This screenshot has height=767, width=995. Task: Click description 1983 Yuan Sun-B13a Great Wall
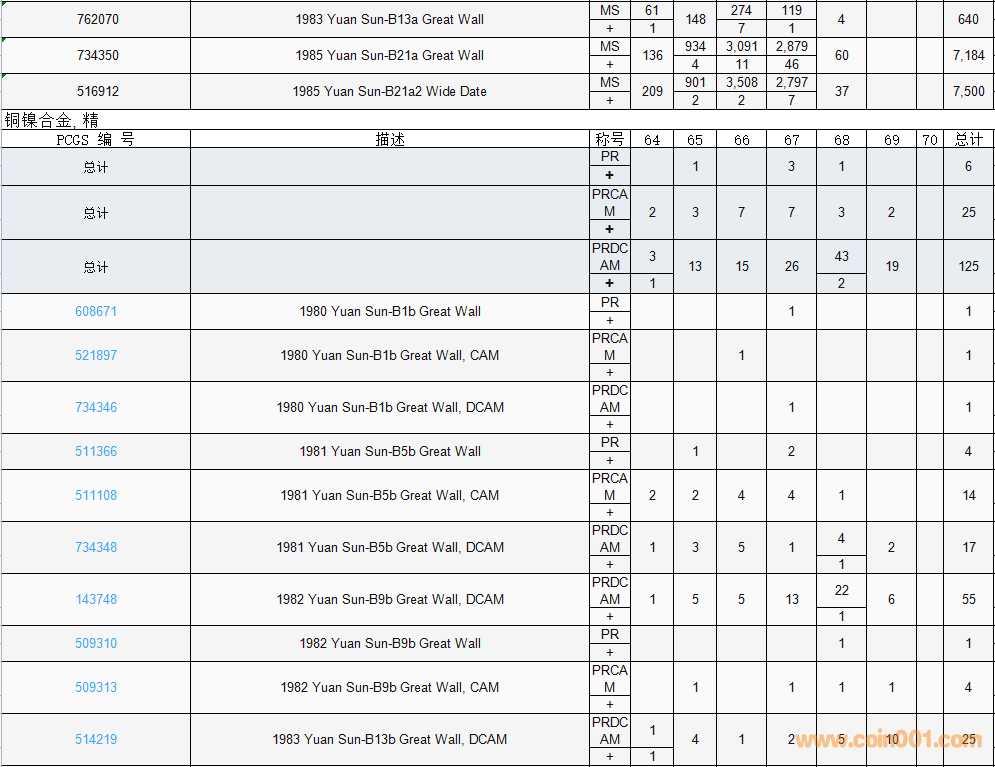click(x=390, y=20)
